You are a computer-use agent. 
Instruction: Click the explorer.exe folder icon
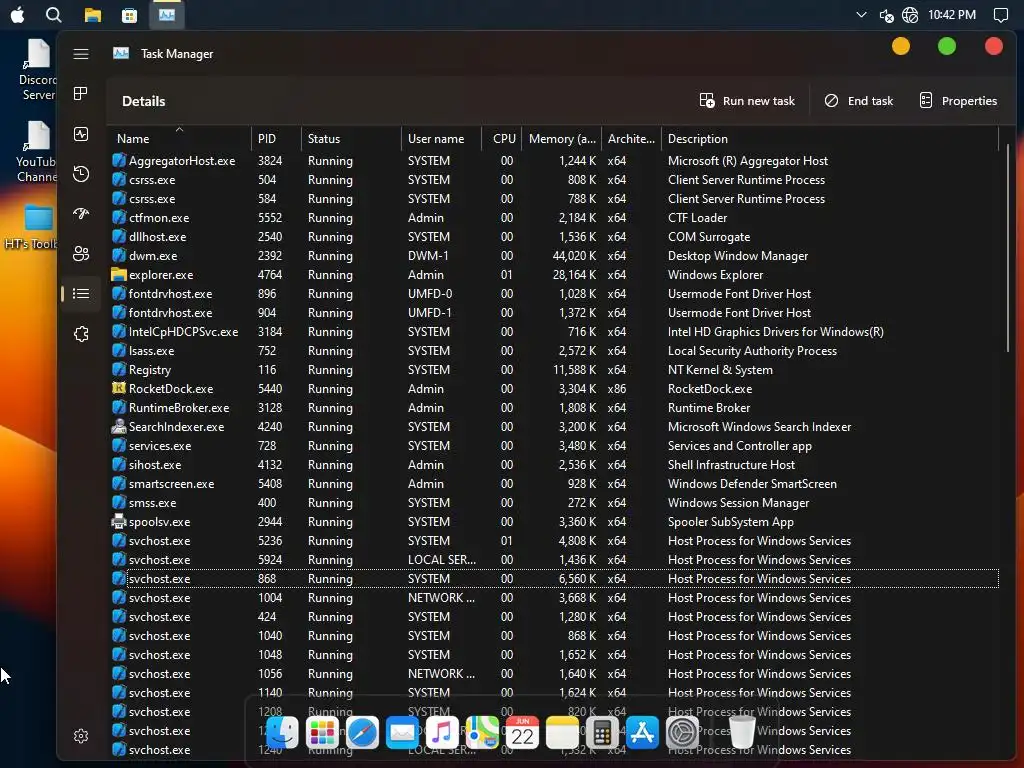pos(119,275)
